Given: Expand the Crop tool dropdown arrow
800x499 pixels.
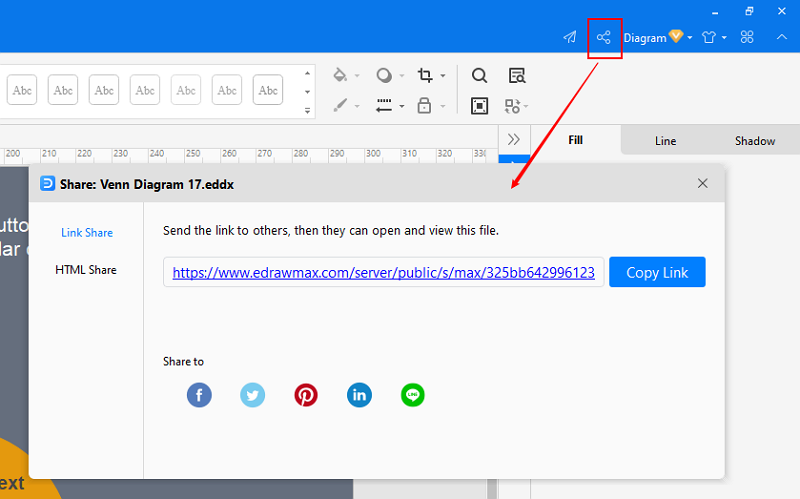Looking at the screenshot, I should (443, 76).
